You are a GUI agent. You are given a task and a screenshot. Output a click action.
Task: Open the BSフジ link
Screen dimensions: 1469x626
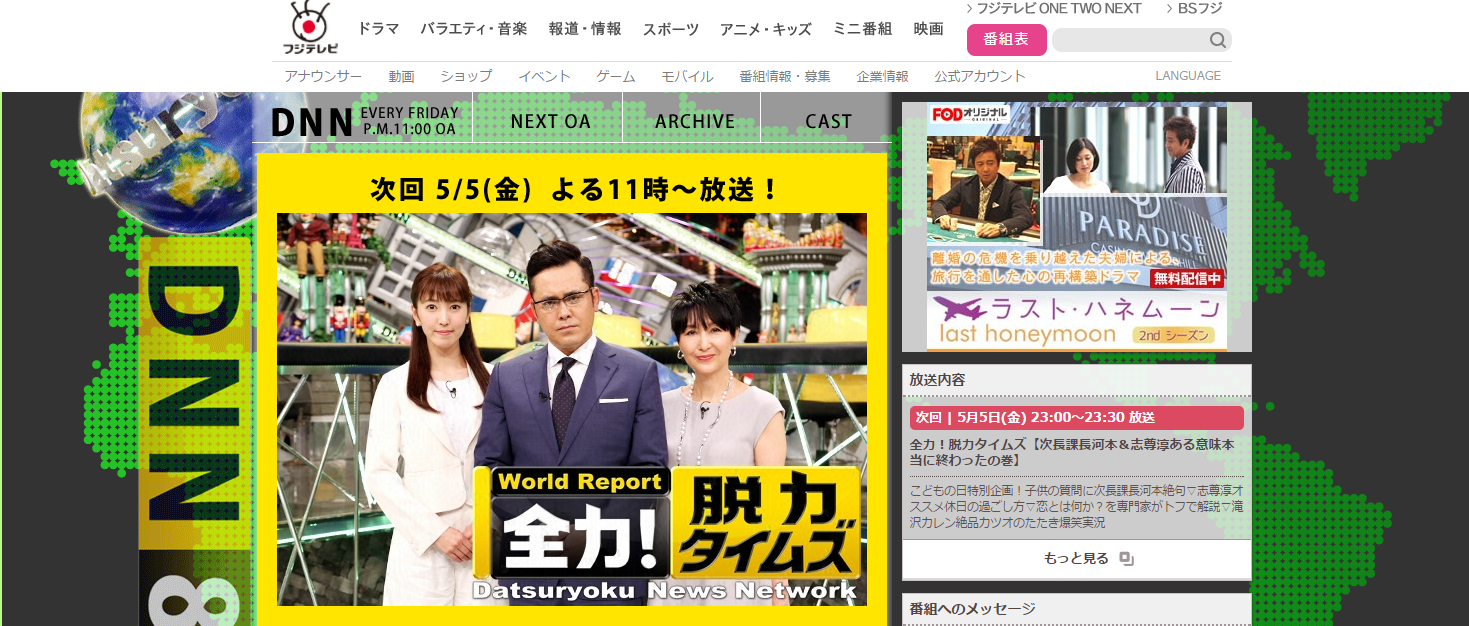pyautogui.click(x=1201, y=8)
